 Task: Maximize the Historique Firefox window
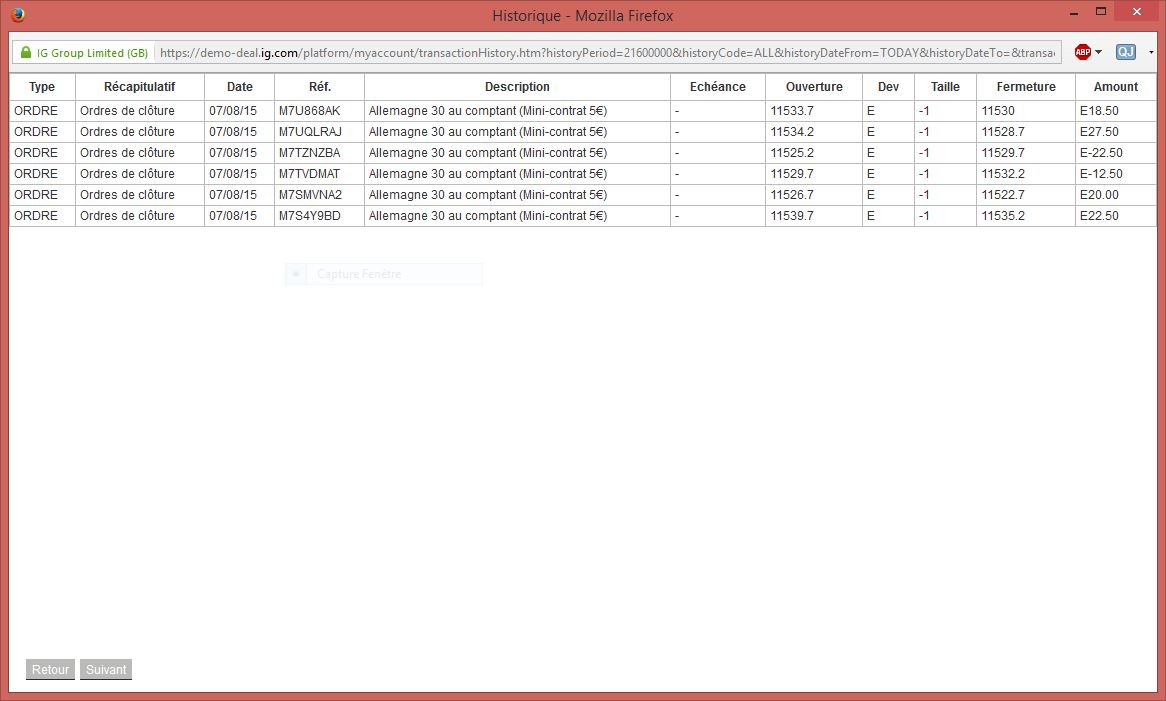(x=1101, y=11)
